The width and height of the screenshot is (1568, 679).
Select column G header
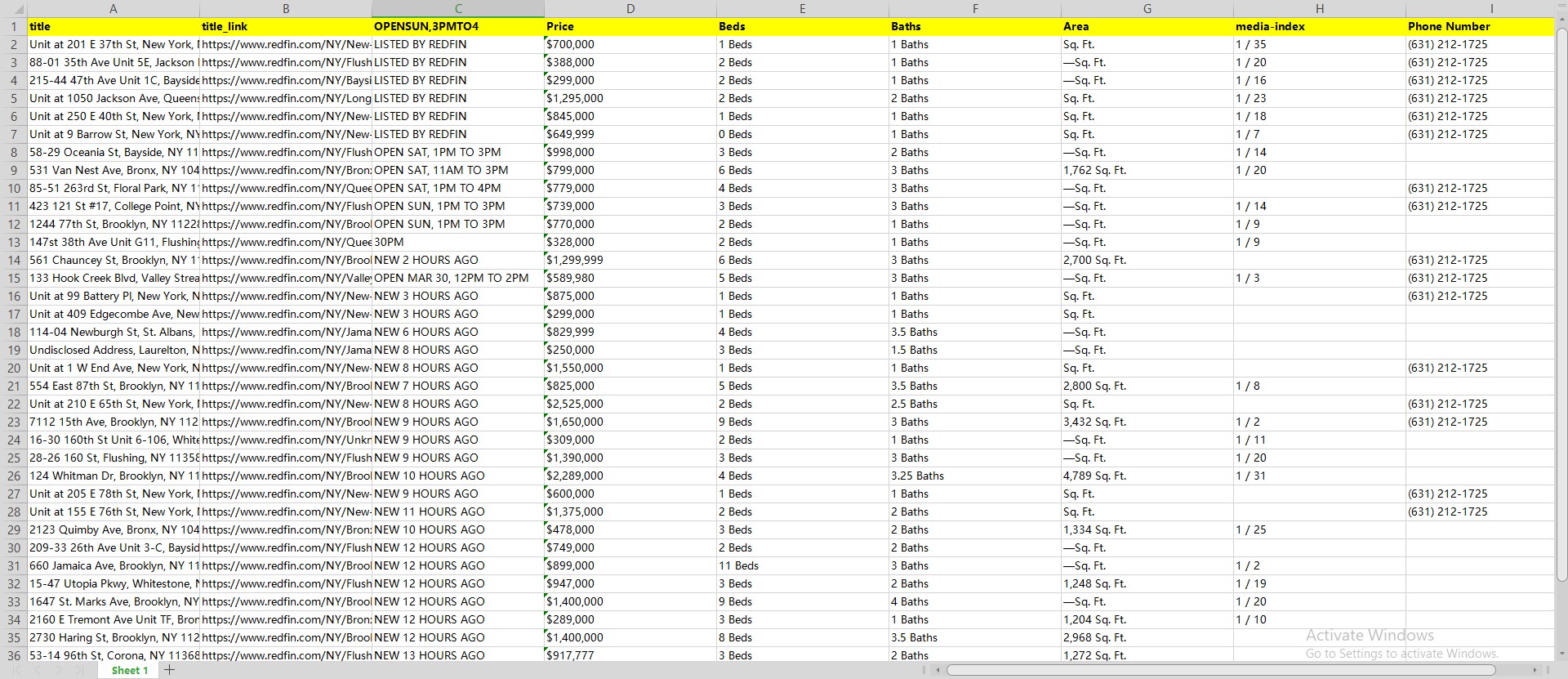click(1147, 9)
